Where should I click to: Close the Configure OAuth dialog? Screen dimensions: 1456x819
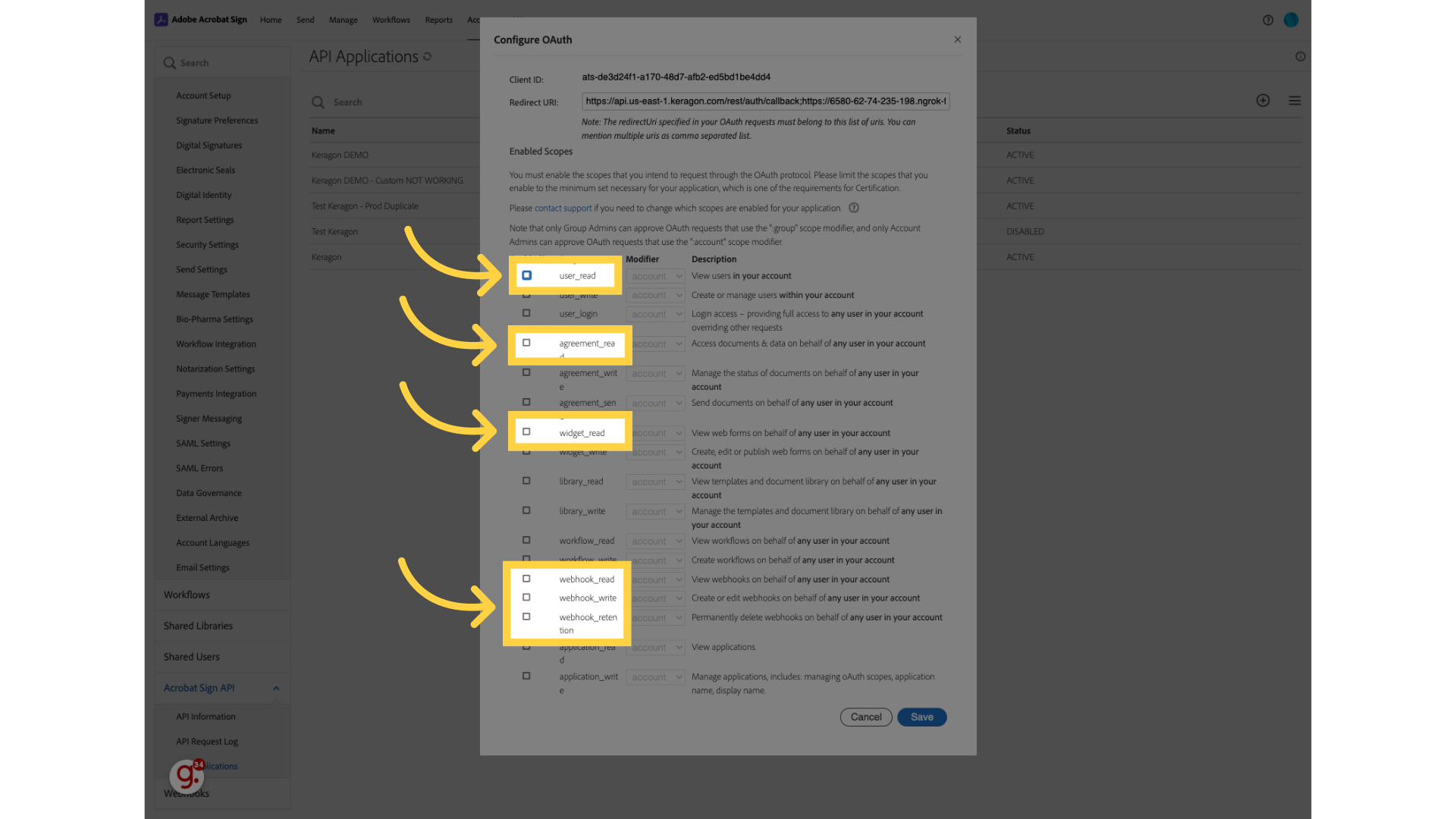pyautogui.click(x=957, y=39)
